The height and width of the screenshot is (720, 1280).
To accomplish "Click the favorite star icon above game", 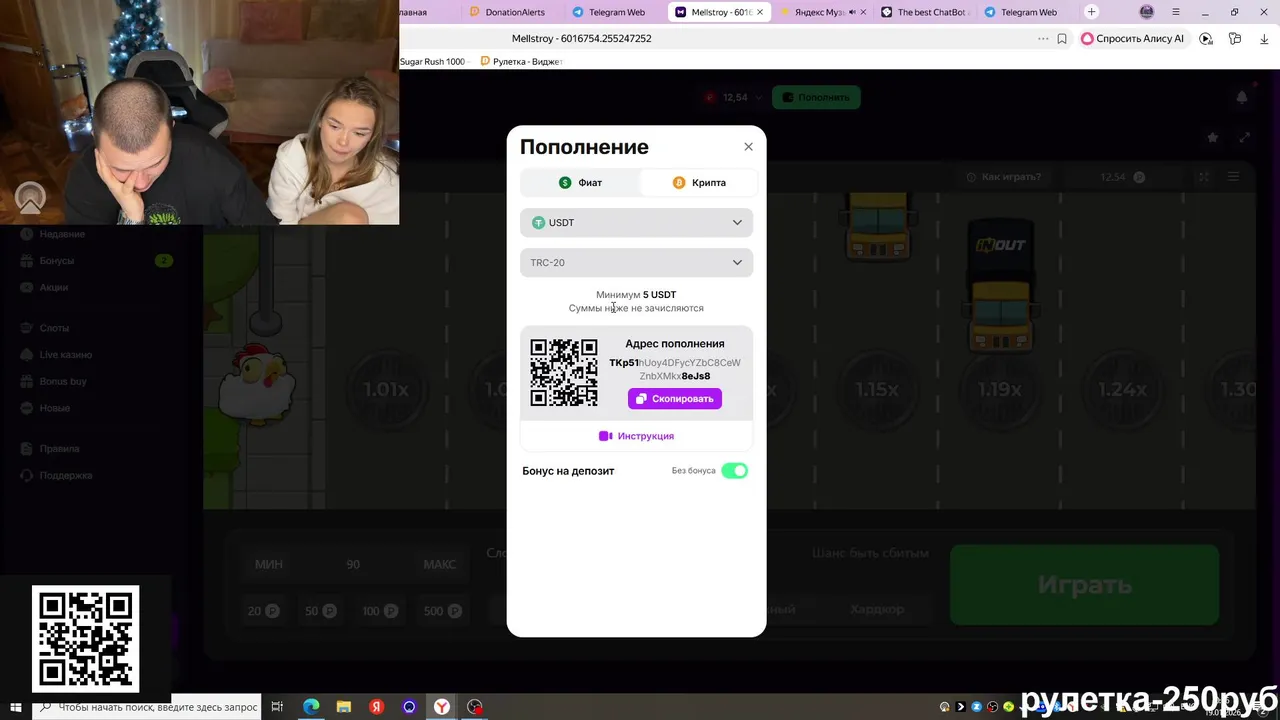I will (x=1213, y=138).
